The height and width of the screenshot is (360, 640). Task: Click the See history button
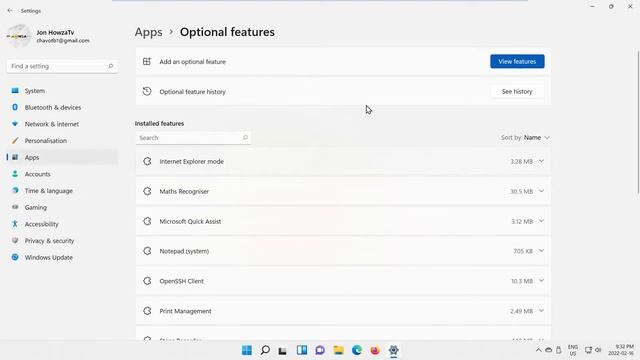point(517,91)
